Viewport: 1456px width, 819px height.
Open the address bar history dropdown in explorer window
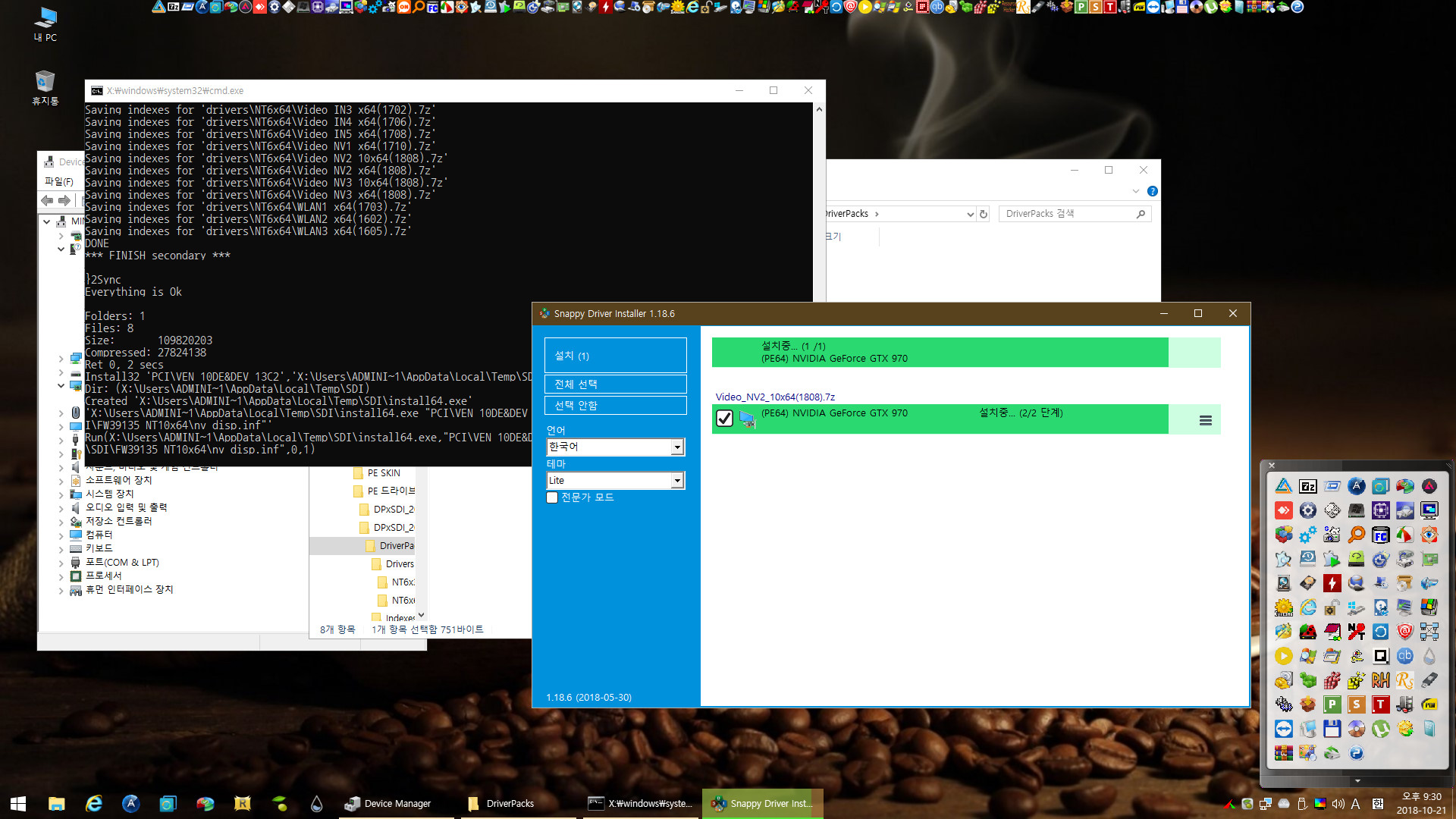(x=970, y=214)
